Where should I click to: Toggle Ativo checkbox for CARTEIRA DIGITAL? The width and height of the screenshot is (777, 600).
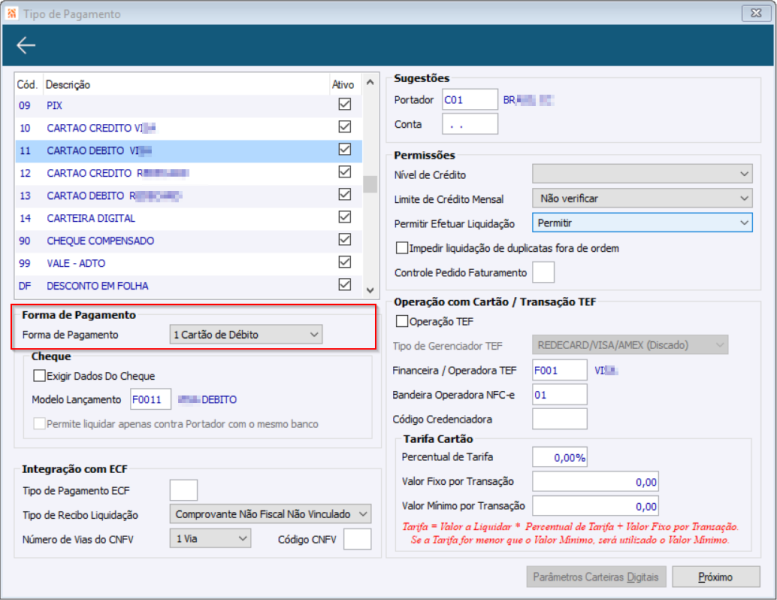pos(344,217)
